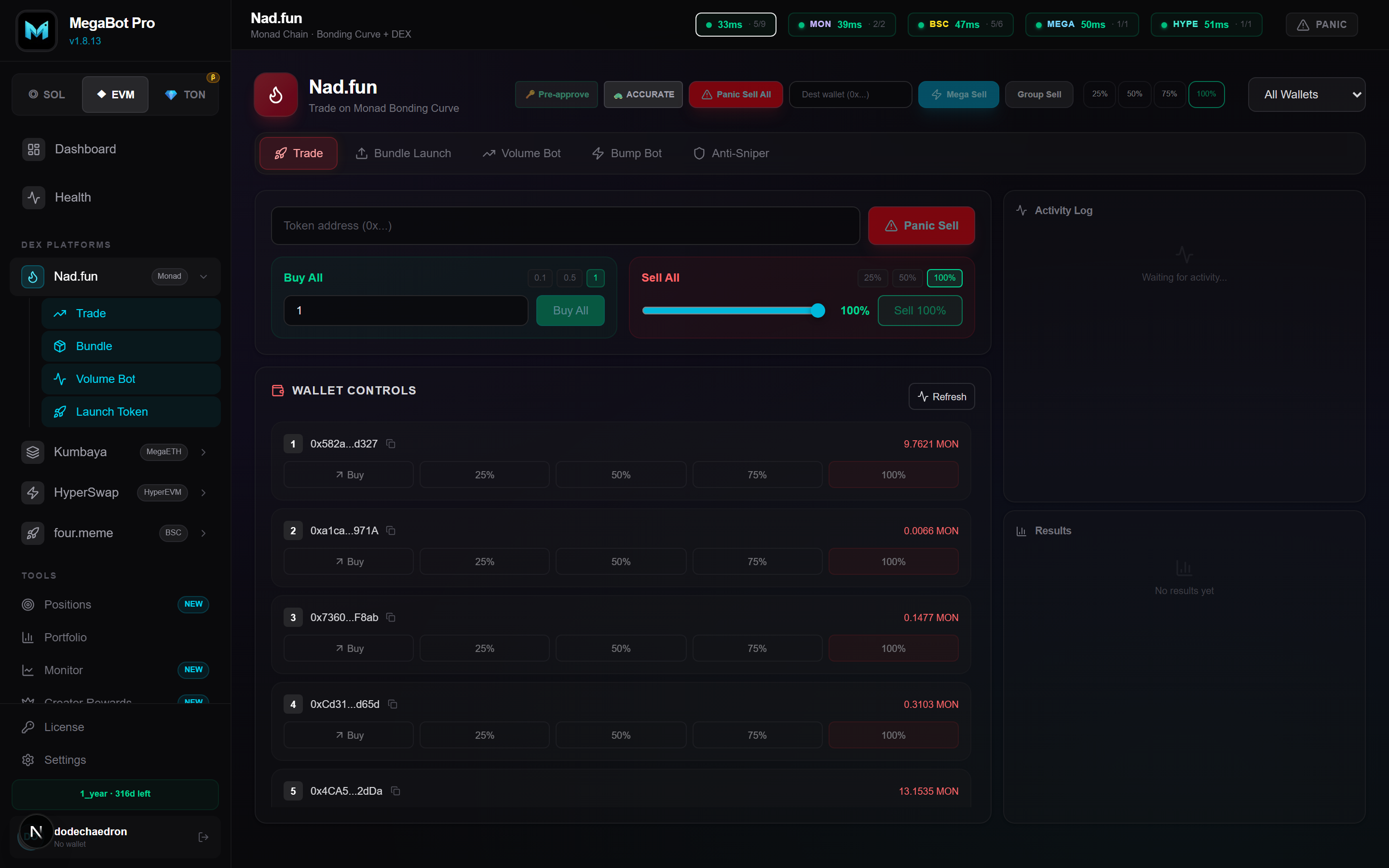Click Buy for wallet 0xa1ca...971A

(348, 561)
